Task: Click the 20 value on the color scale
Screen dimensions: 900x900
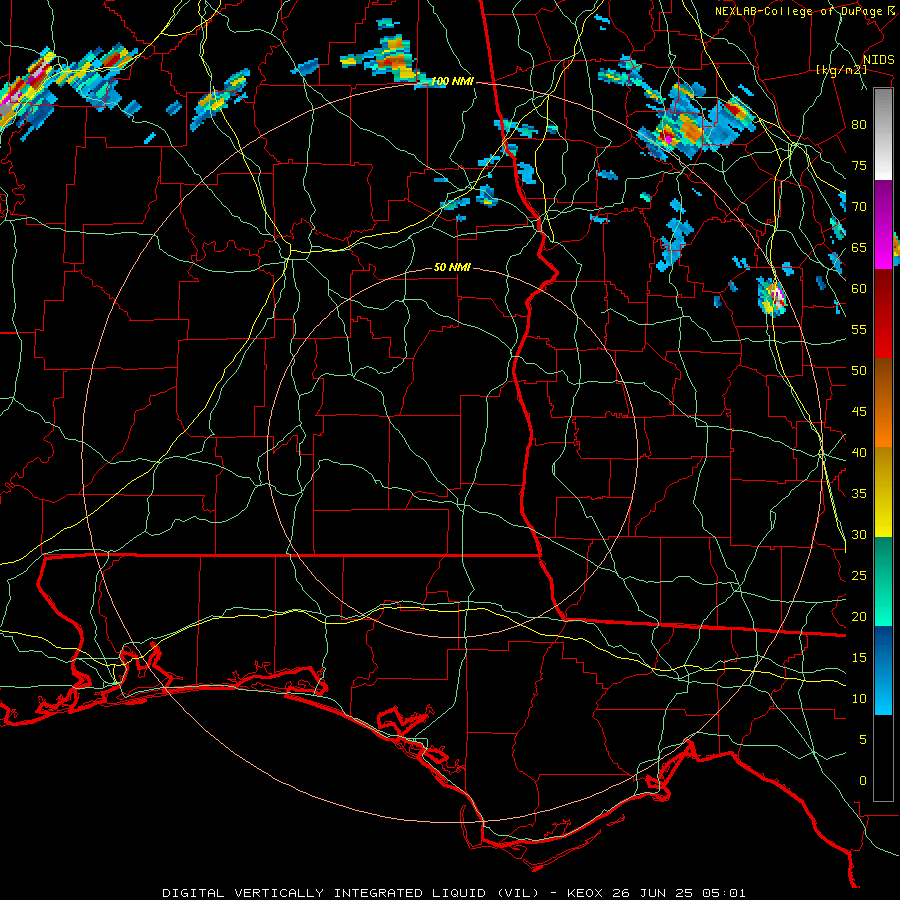Action: 859,616
